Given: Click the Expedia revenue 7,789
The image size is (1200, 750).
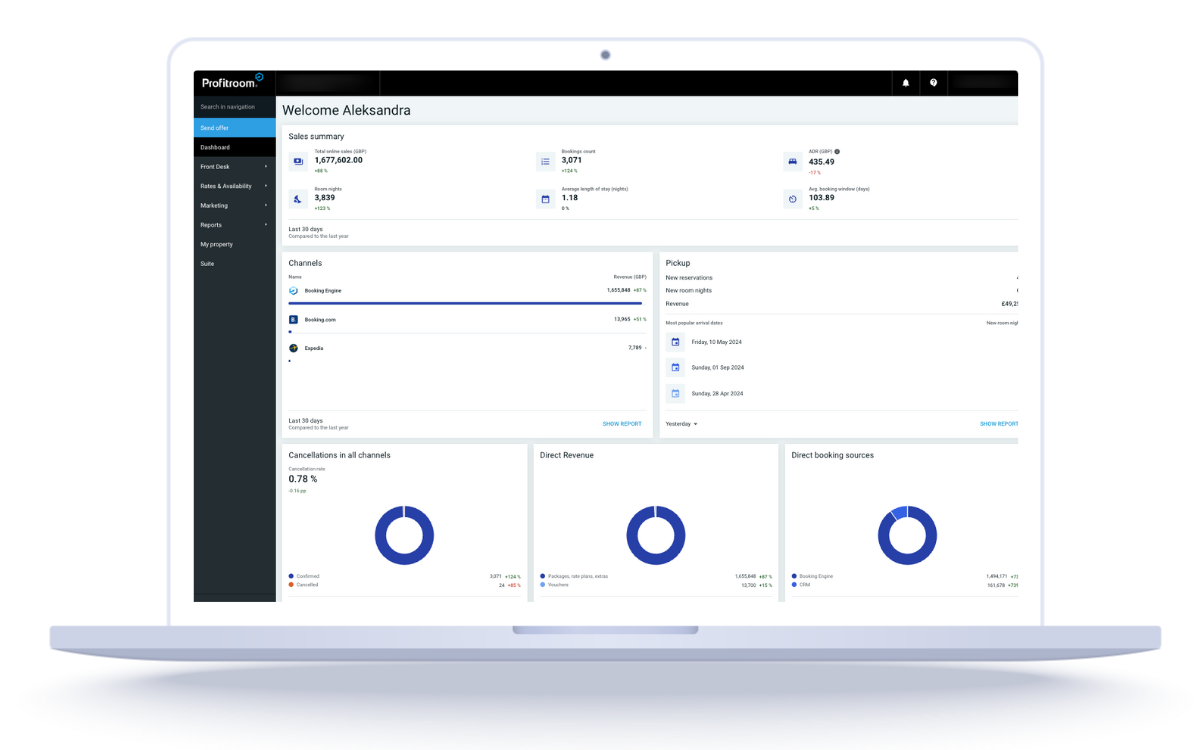Looking at the screenshot, I should click(635, 348).
